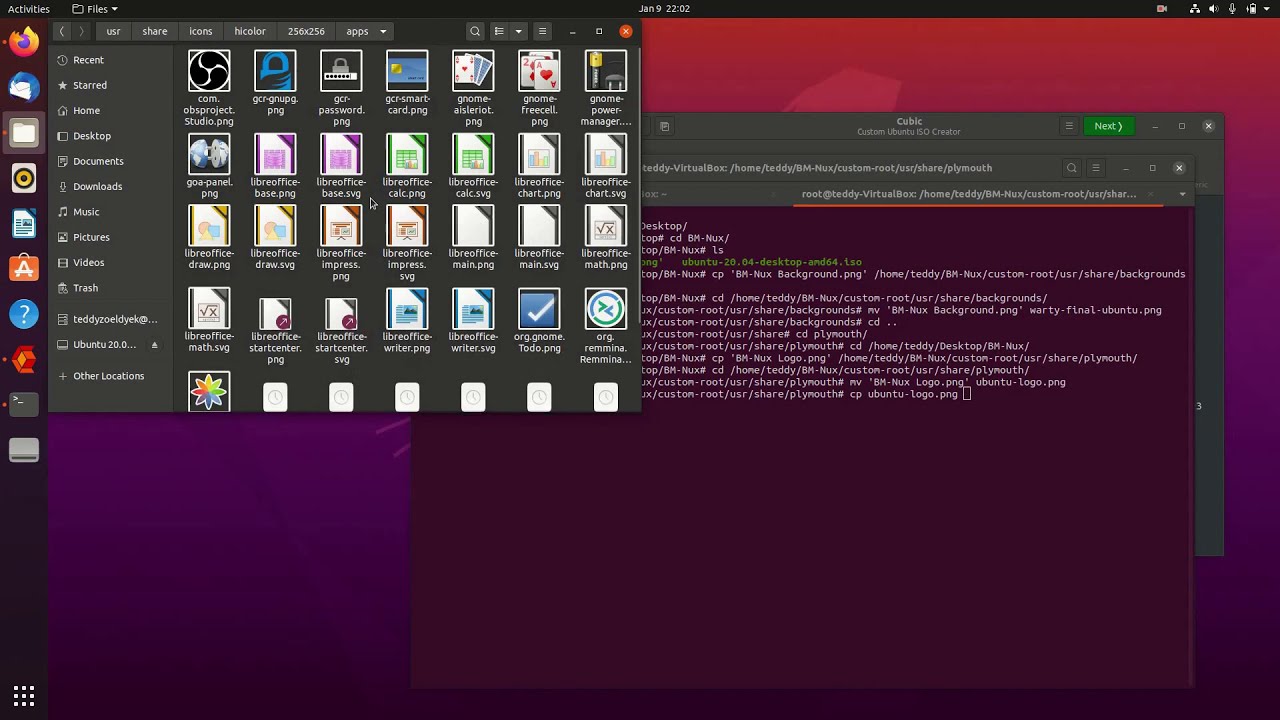1280x720 pixels.
Task: Open the terminal window hamburger menu
Action: point(1096,168)
